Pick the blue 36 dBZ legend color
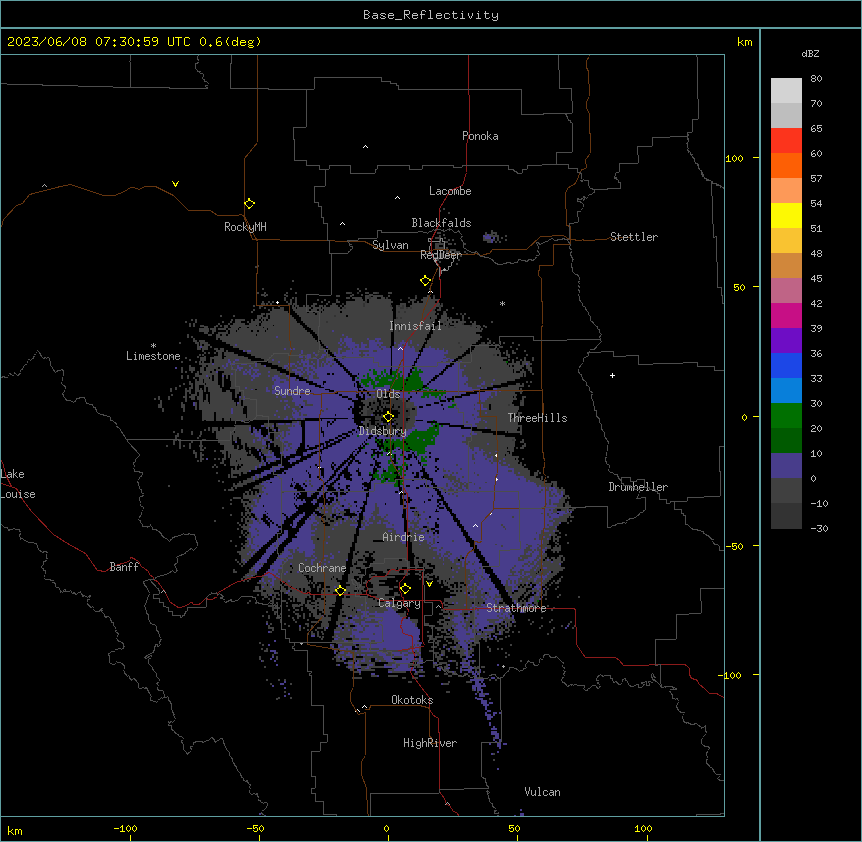The height and width of the screenshot is (842, 862). pyautogui.click(x=786, y=365)
